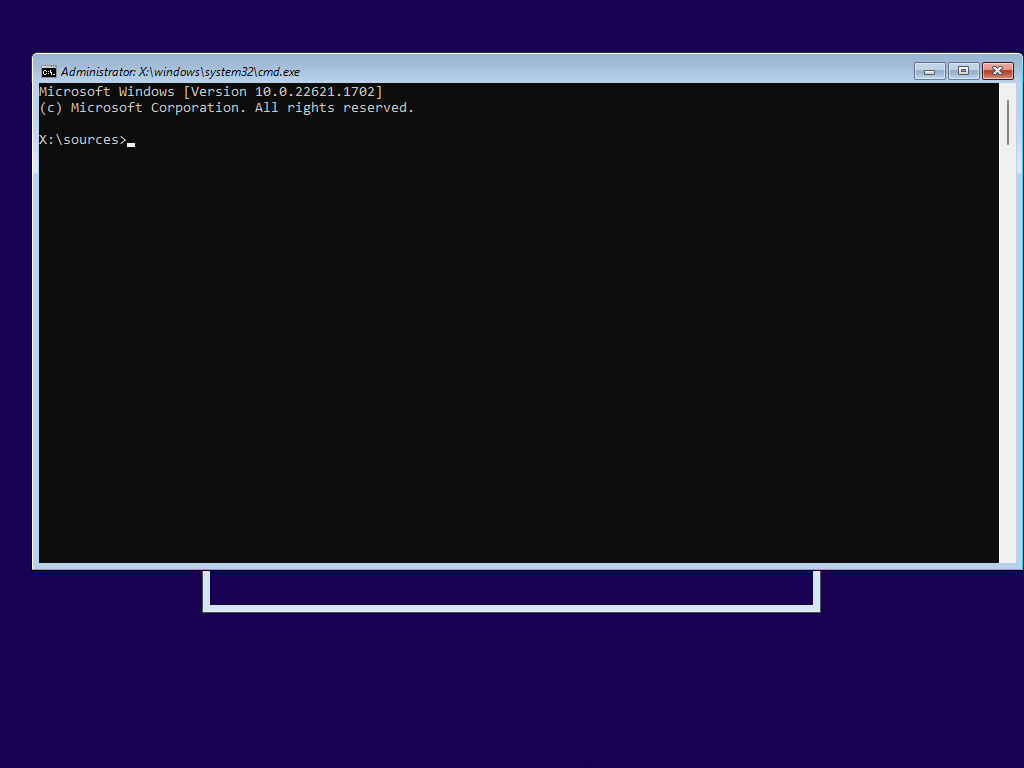The image size is (1024, 768).
Task: Click the X:\sources> prompt line
Action: click(85, 139)
